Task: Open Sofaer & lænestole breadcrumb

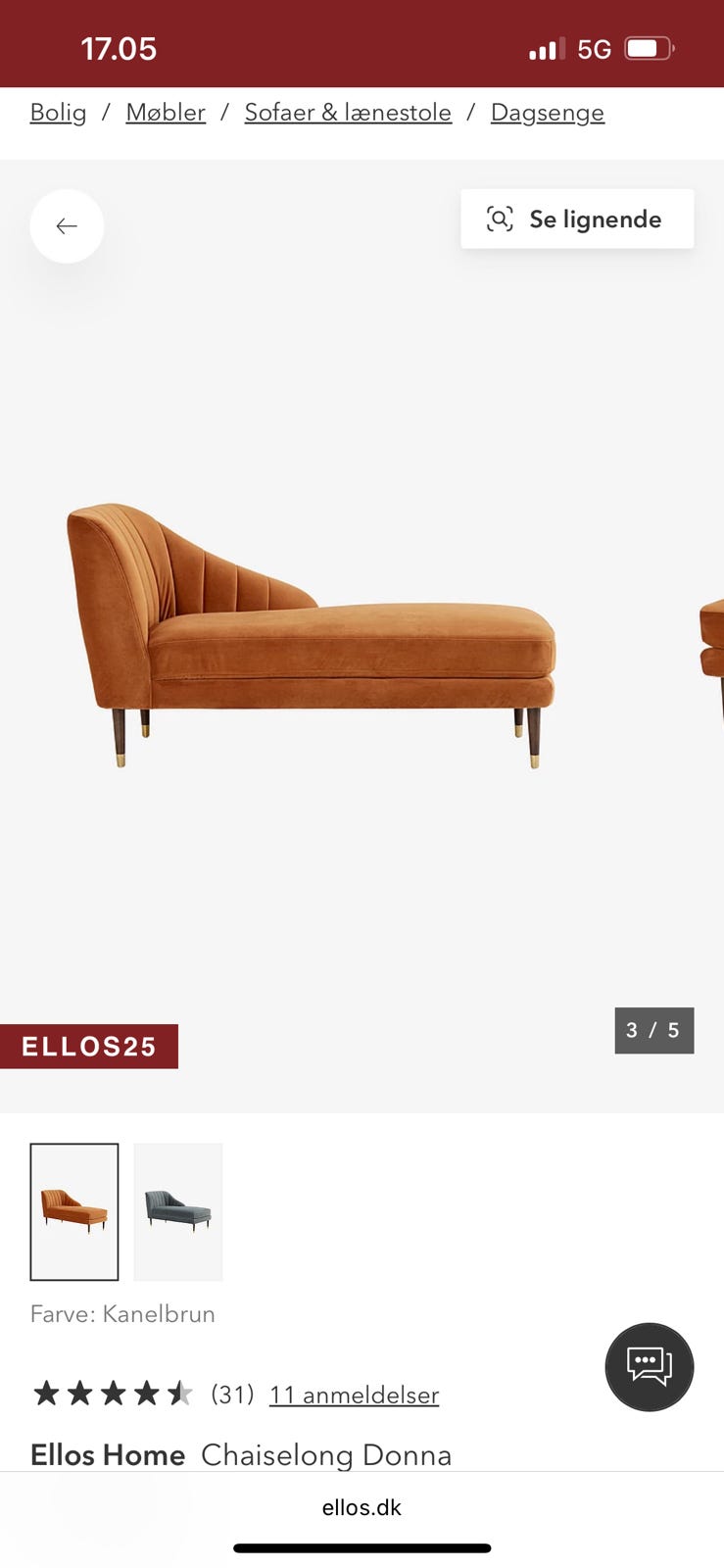Action: pos(348,113)
